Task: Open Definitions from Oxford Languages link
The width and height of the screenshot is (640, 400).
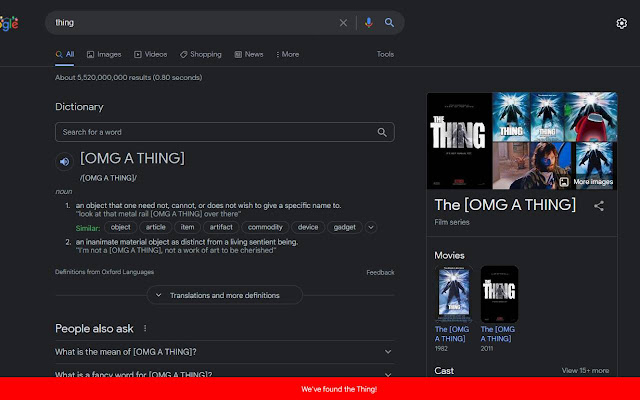Action: (104, 272)
